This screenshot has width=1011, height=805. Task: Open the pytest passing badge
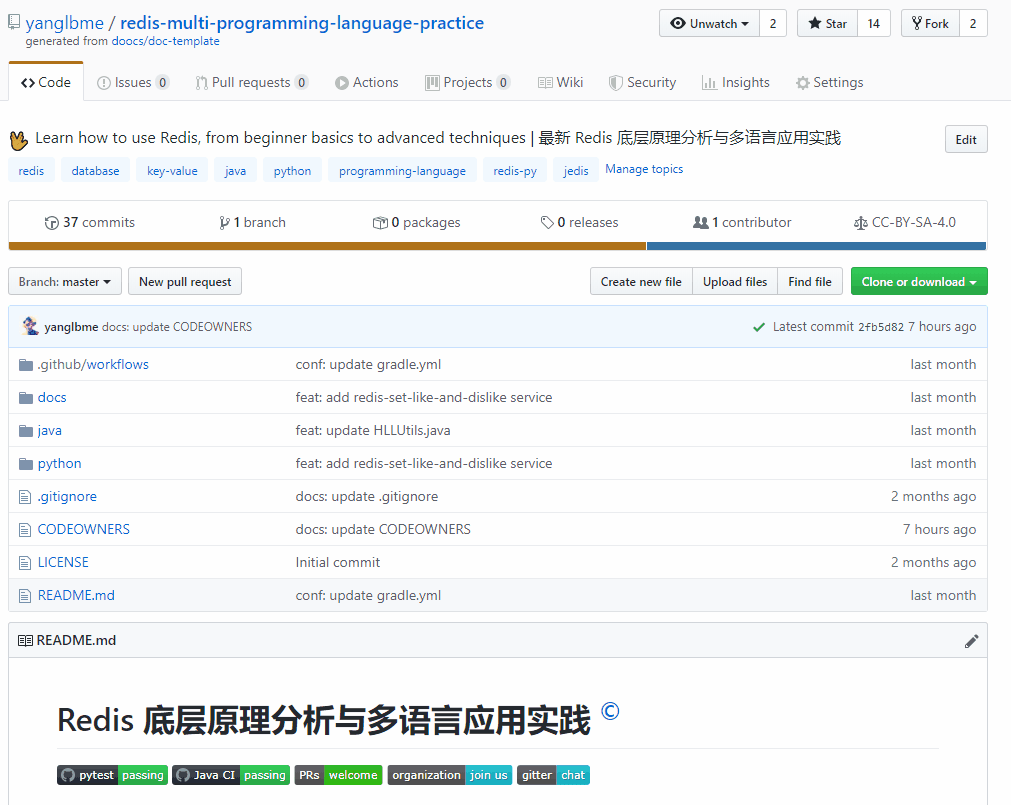point(112,775)
